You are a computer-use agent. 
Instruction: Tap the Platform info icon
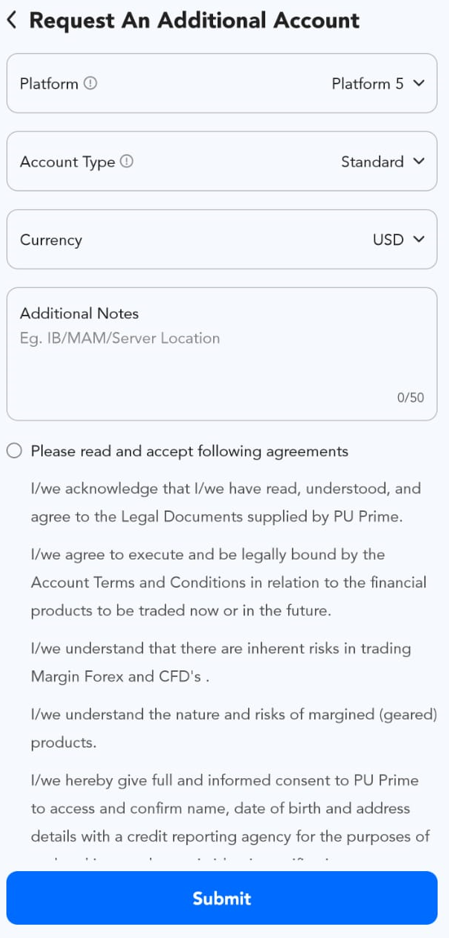click(90, 83)
